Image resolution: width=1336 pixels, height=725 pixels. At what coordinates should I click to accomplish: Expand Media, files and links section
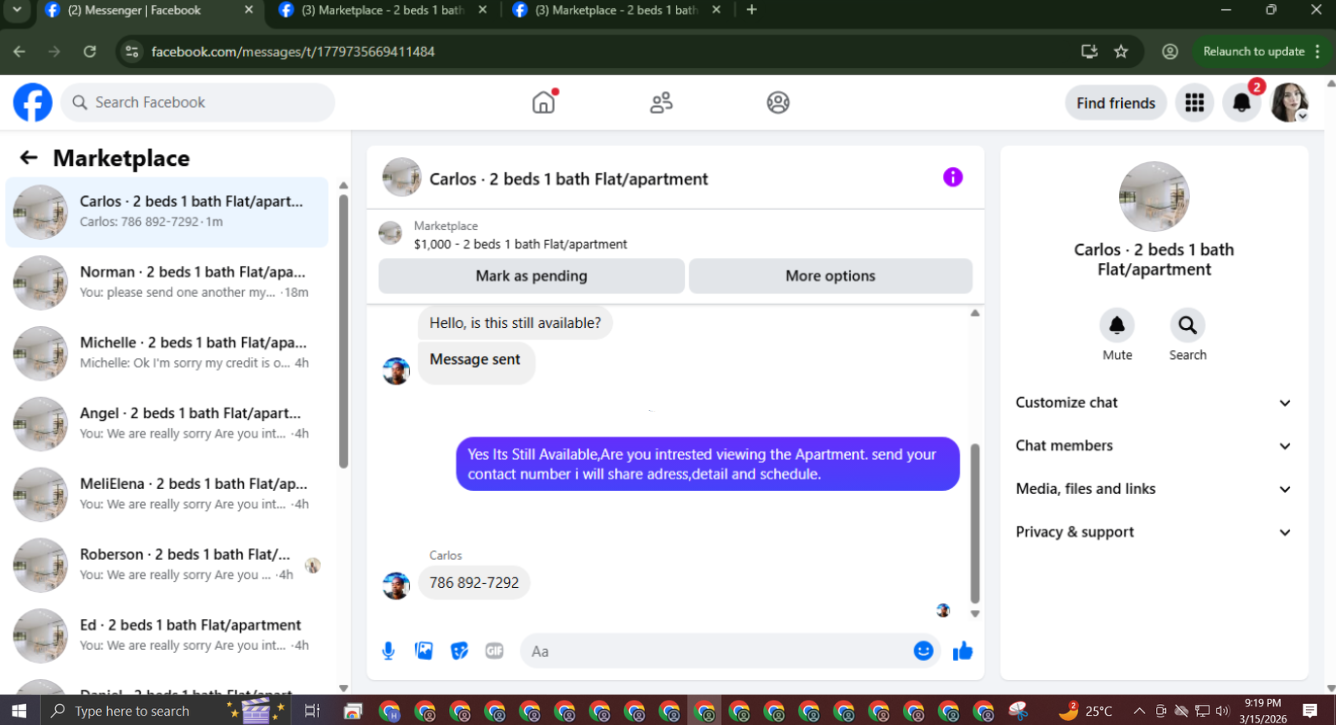[1154, 489]
